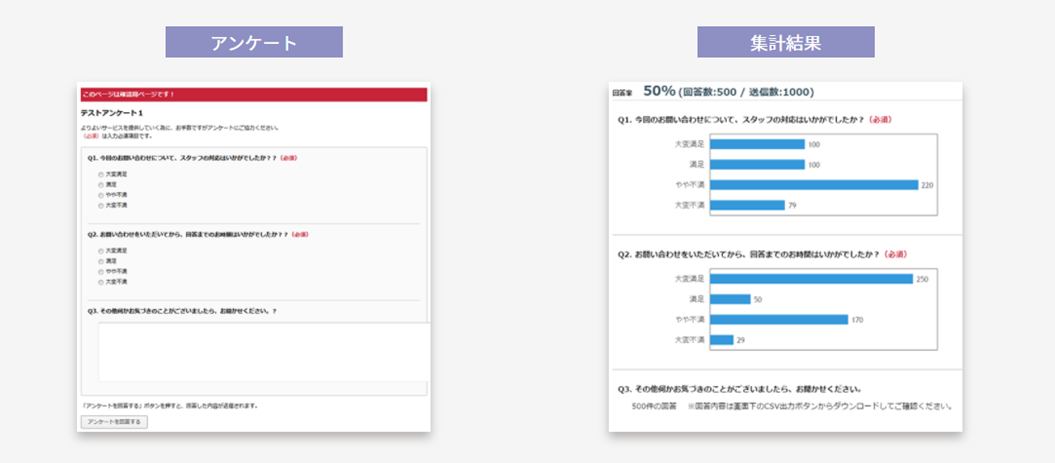Viewport: 1055px width, 463px height.
Task: Select Q2 大変満足 radio button
Action: (100, 250)
